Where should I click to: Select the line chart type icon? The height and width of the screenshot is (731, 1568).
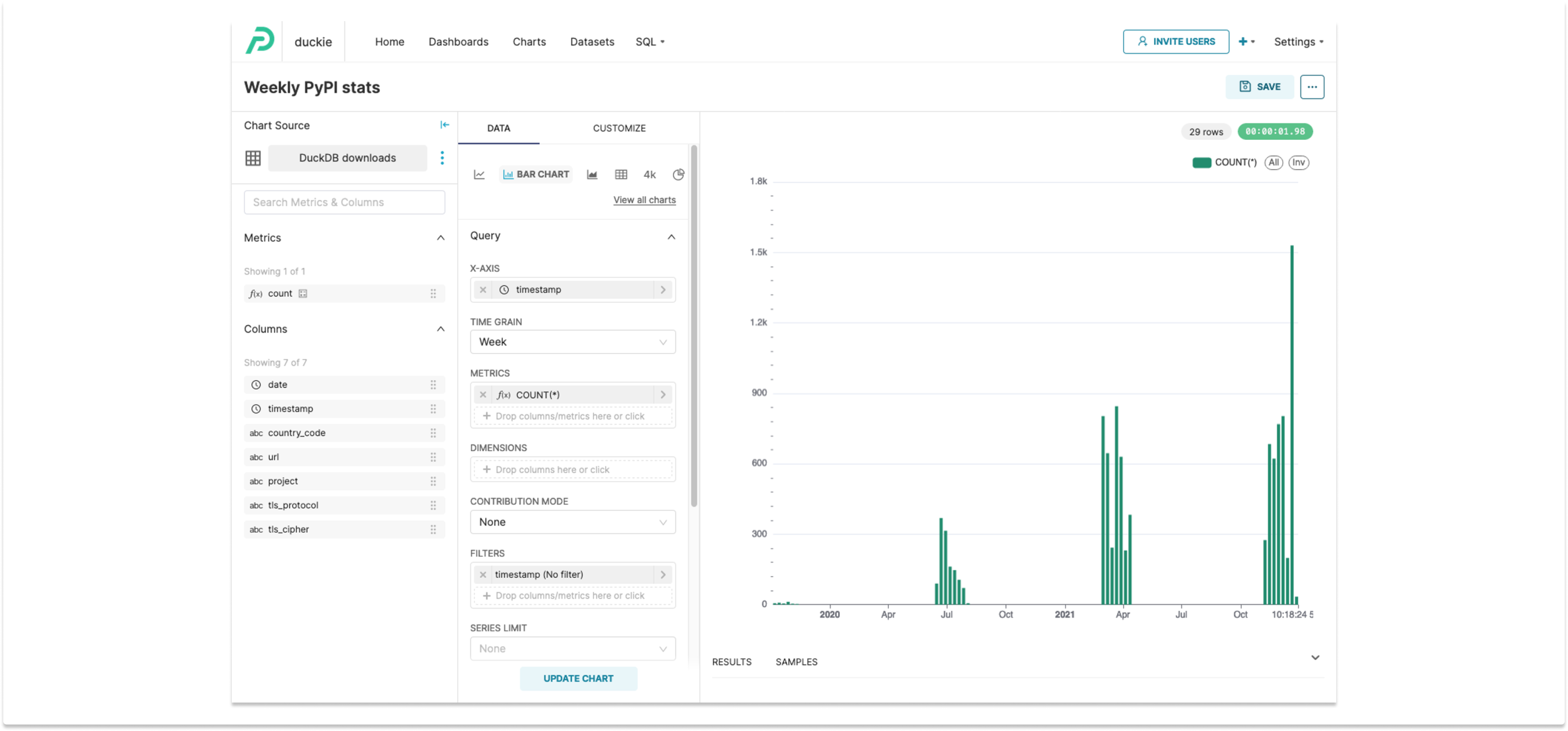coord(479,175)
